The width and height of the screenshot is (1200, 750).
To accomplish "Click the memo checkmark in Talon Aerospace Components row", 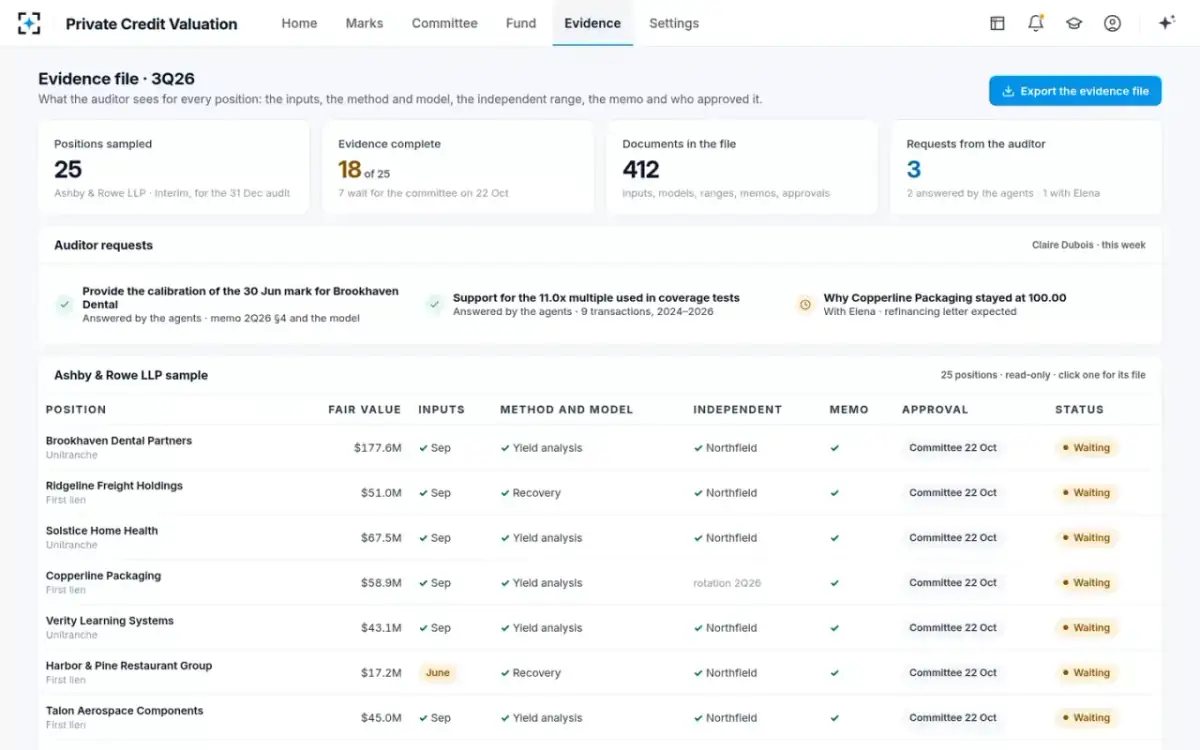I will pos(835,718).
